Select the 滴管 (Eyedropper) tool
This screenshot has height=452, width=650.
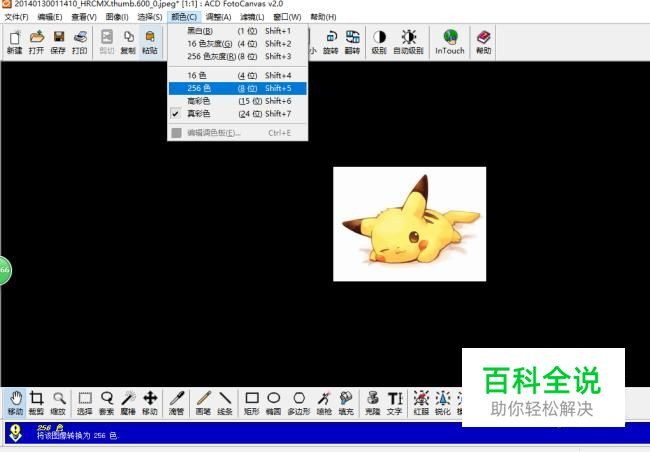tap(177, 403)
